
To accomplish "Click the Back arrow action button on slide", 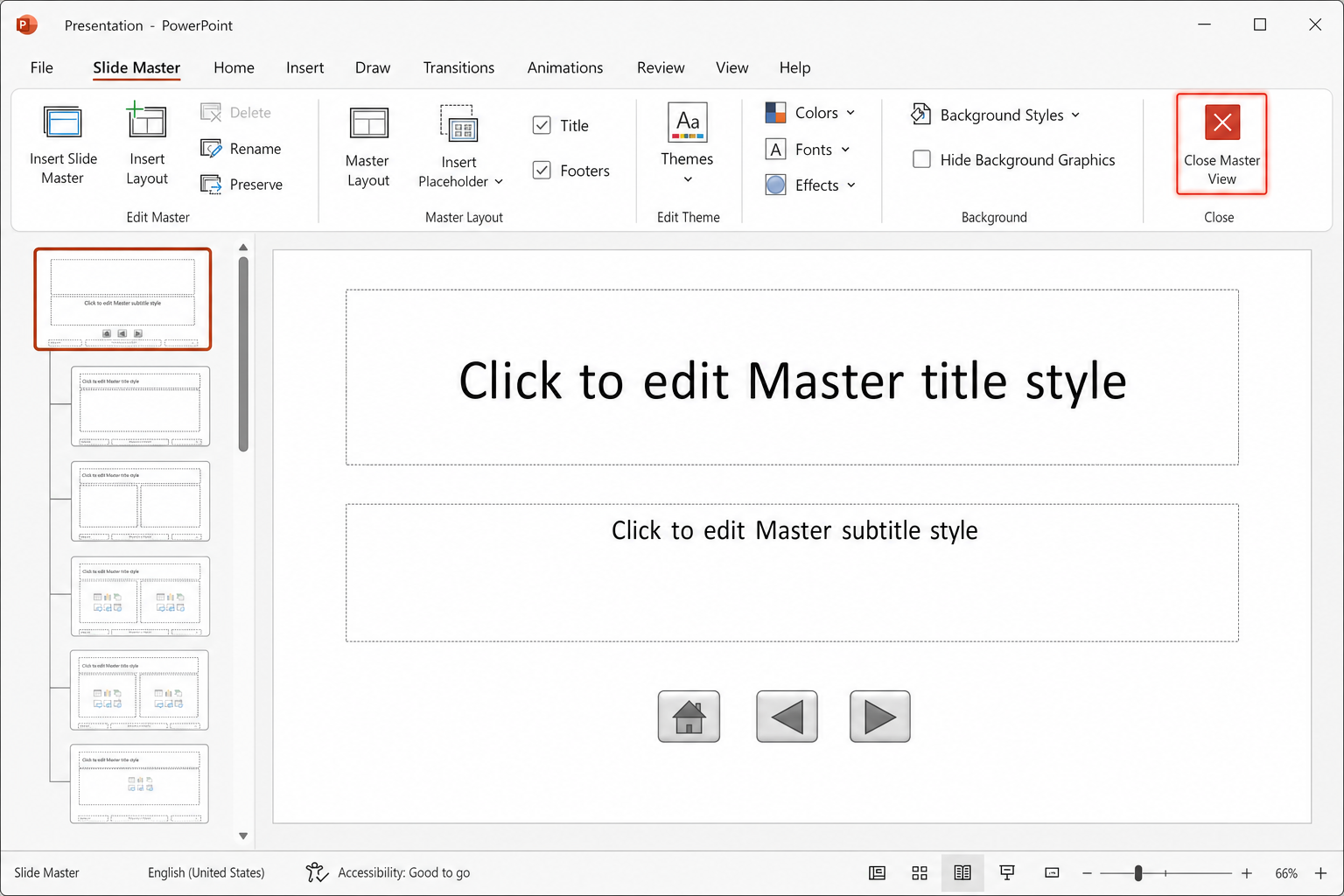I will (787, 717).
